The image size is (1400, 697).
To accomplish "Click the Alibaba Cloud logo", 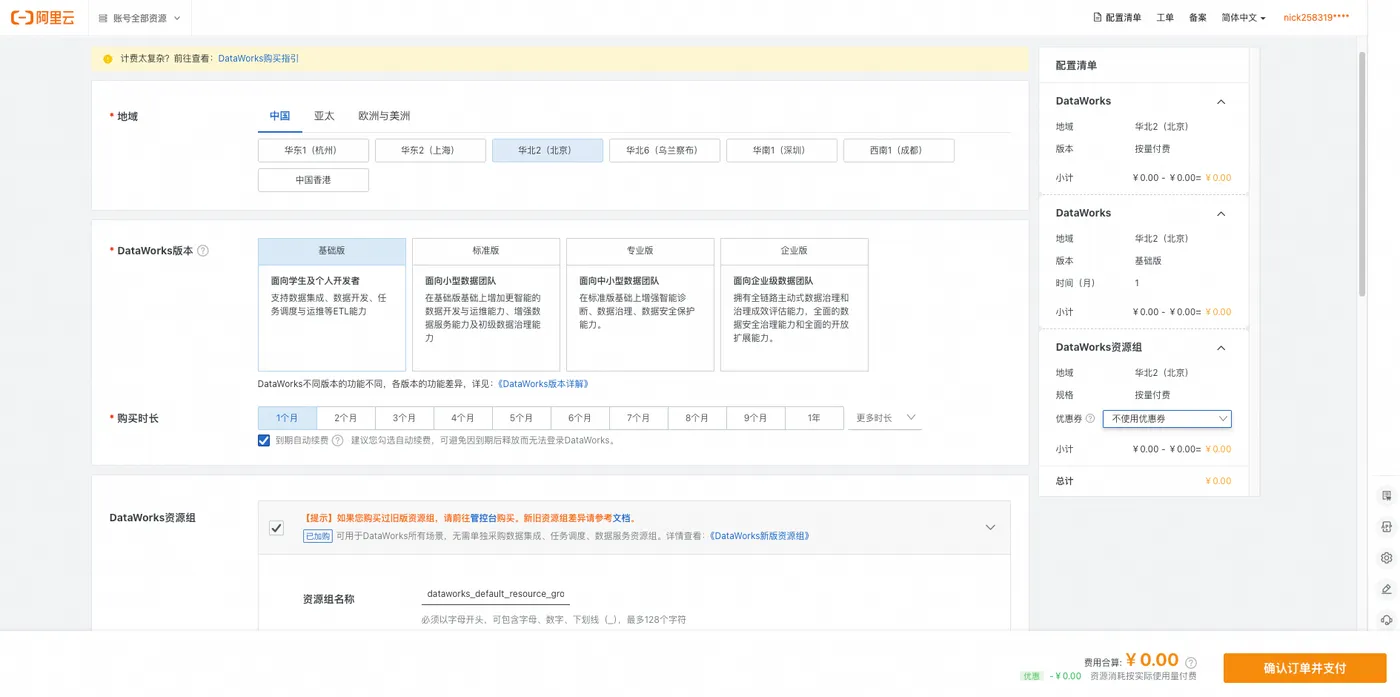I will (x=43, y=18).
